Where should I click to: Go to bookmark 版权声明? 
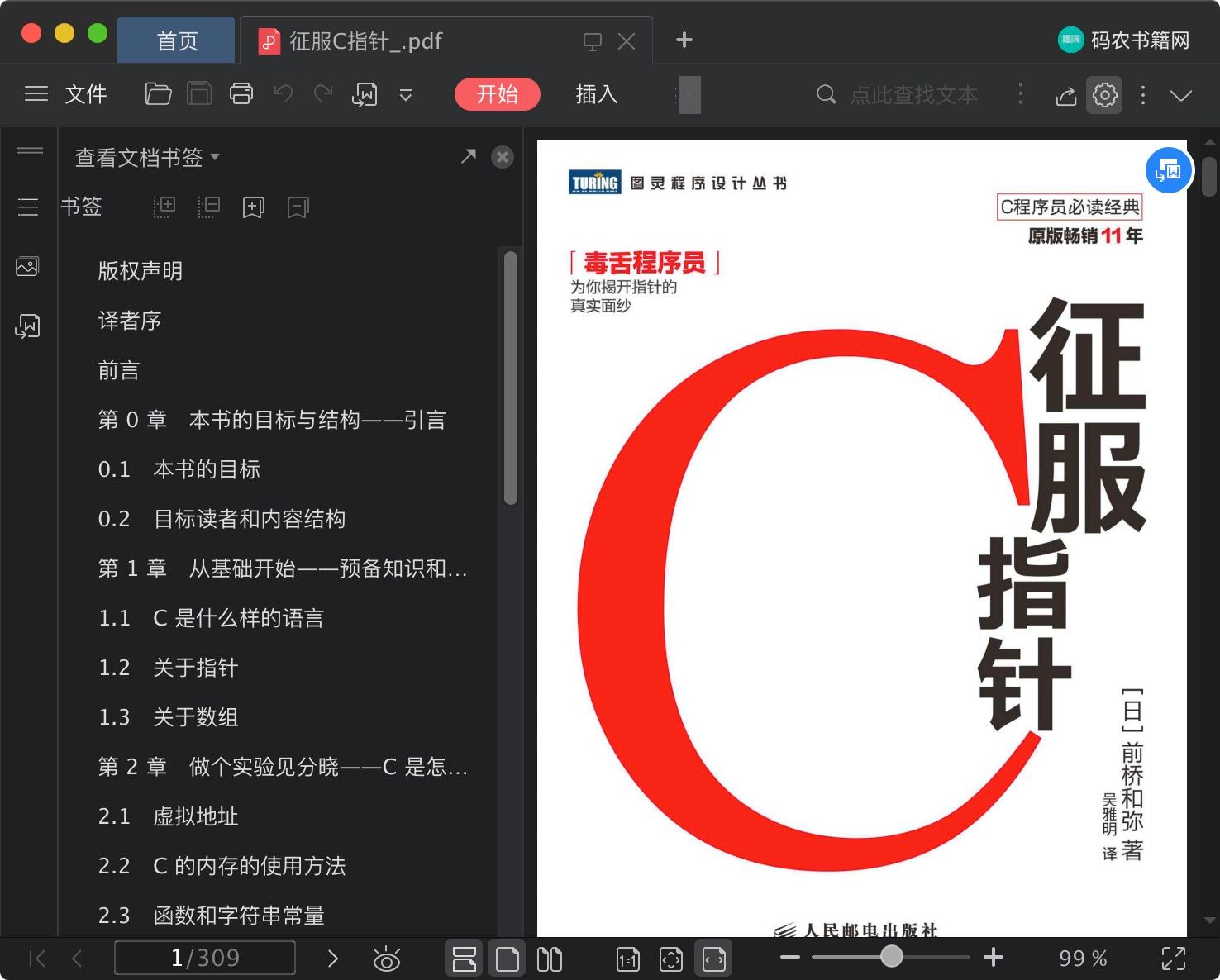(141, 271)
